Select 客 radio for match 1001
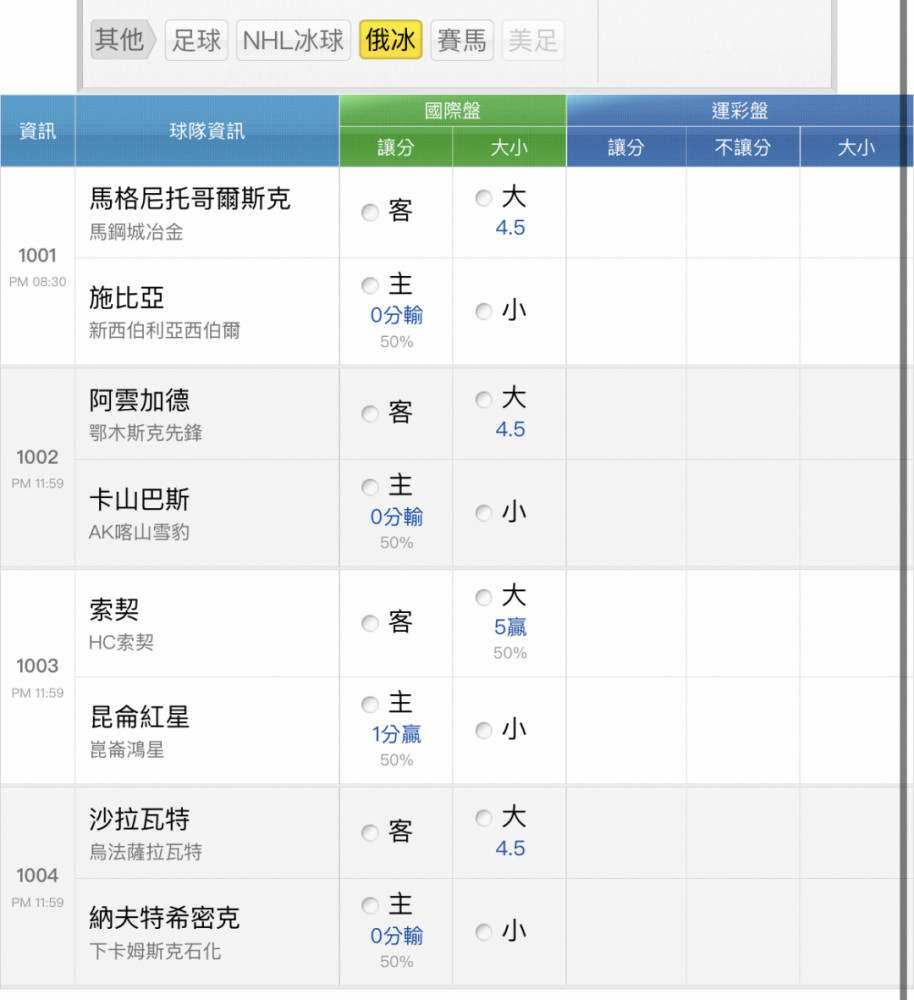Screen dimensions: 914x1000 click(370, 212)
